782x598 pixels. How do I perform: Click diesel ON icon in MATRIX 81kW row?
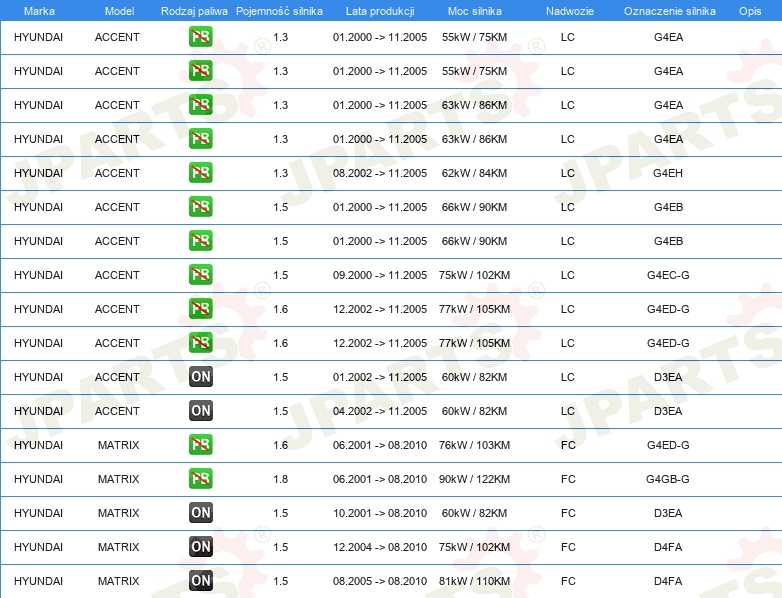(x=200, y=581)
